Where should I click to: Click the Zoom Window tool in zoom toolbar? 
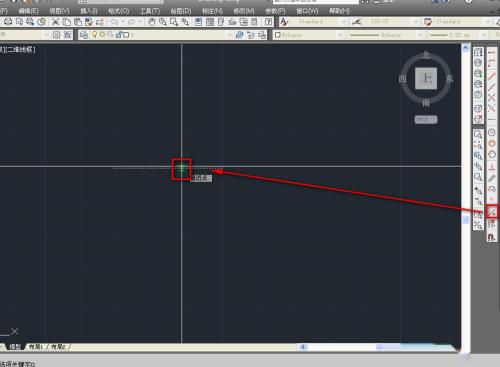coord(478,134)
